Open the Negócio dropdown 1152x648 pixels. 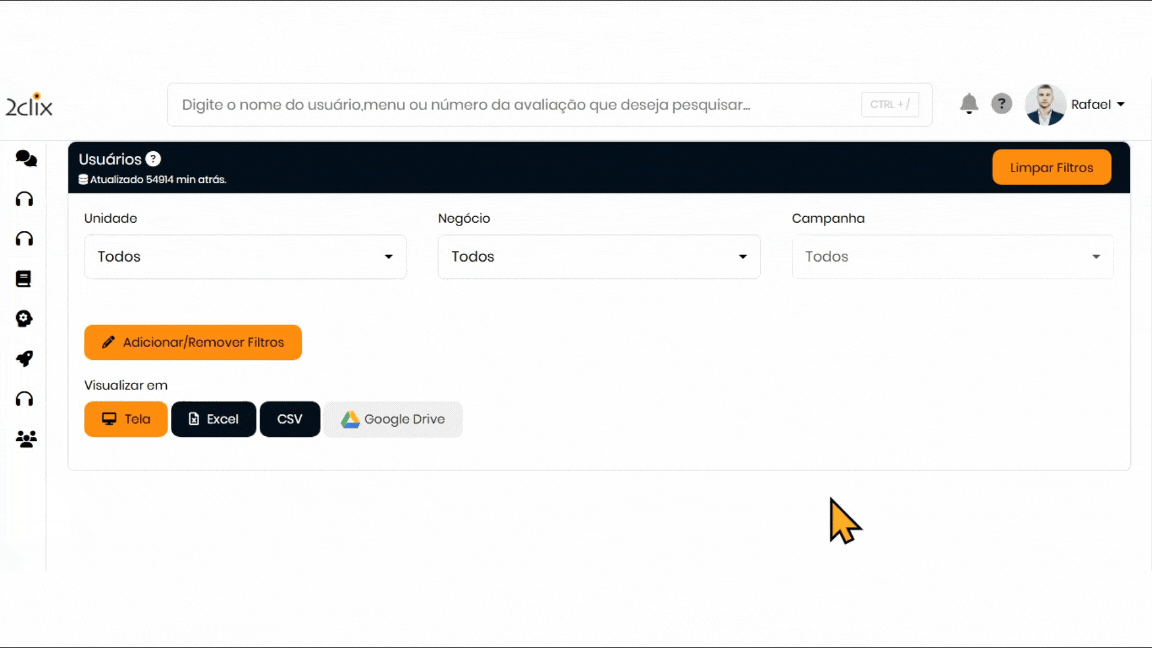(599, 257)
